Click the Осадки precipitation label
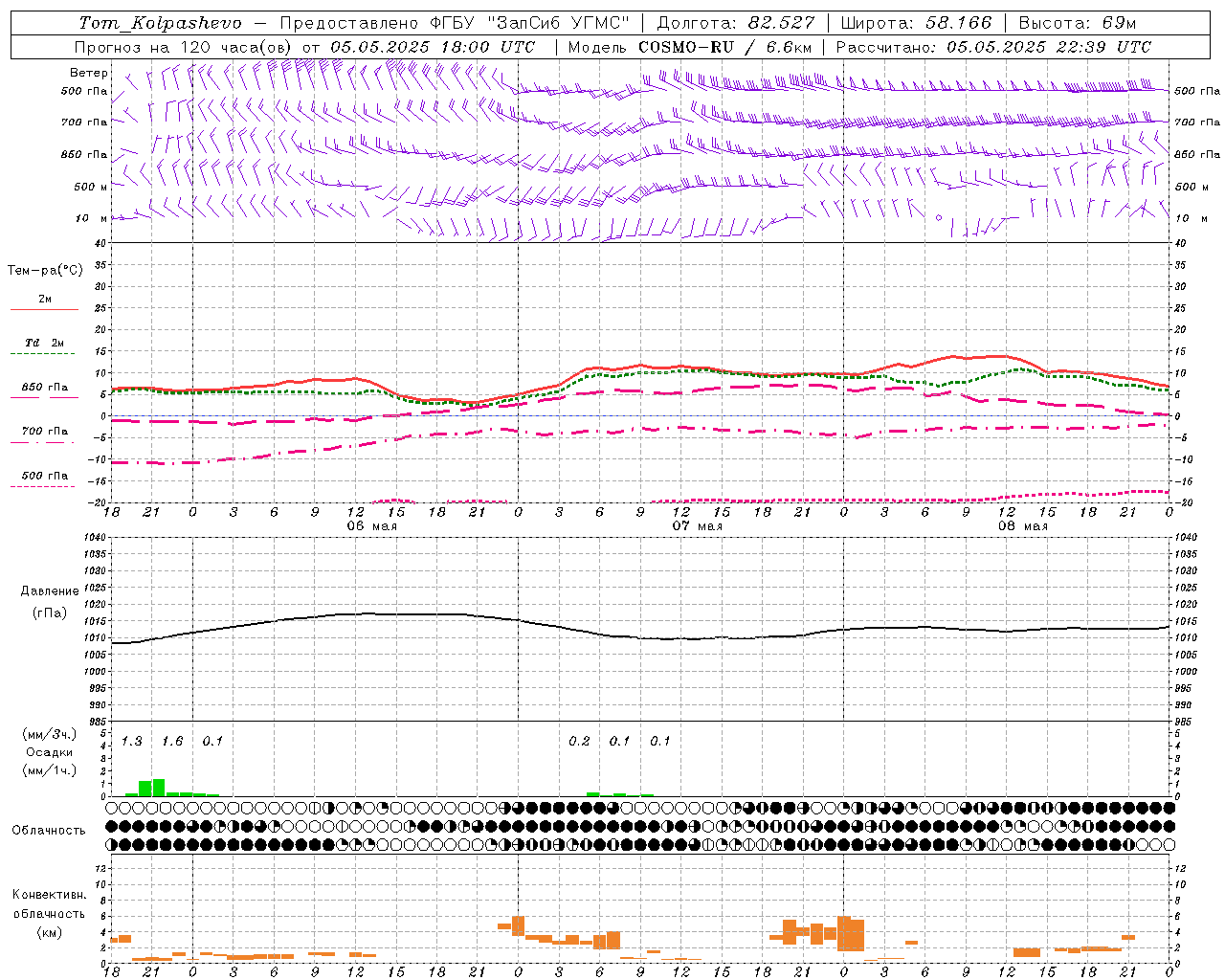 (50, 752)
